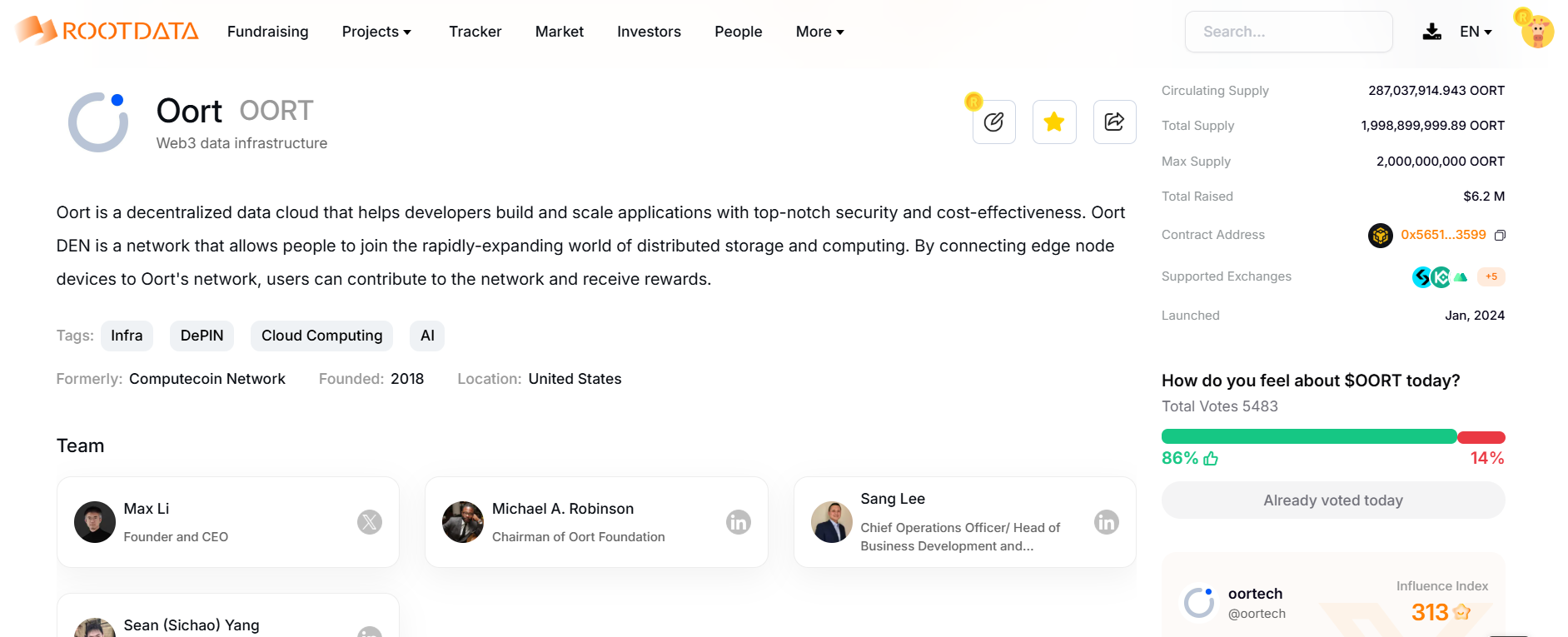
Task: Click the share project icon
Action: (x=1114, y=122)
